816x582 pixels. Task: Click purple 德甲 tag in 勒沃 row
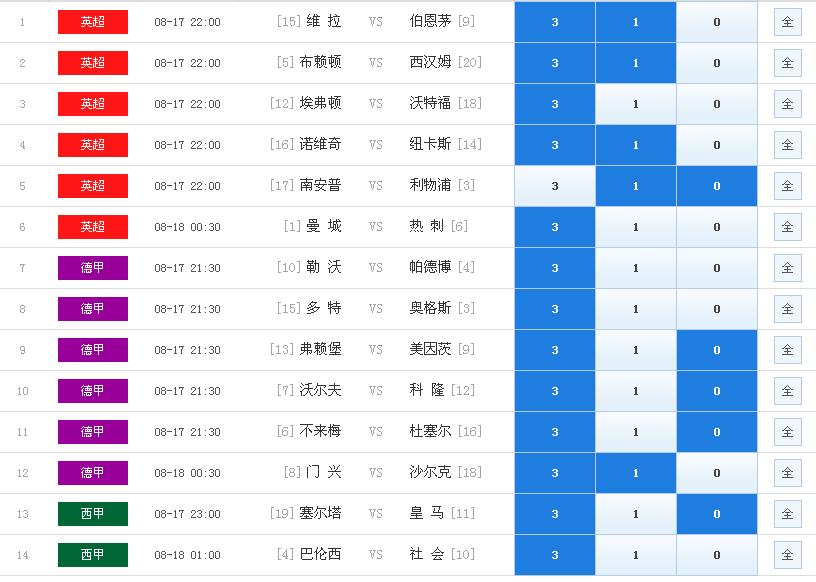coord(93,268)
